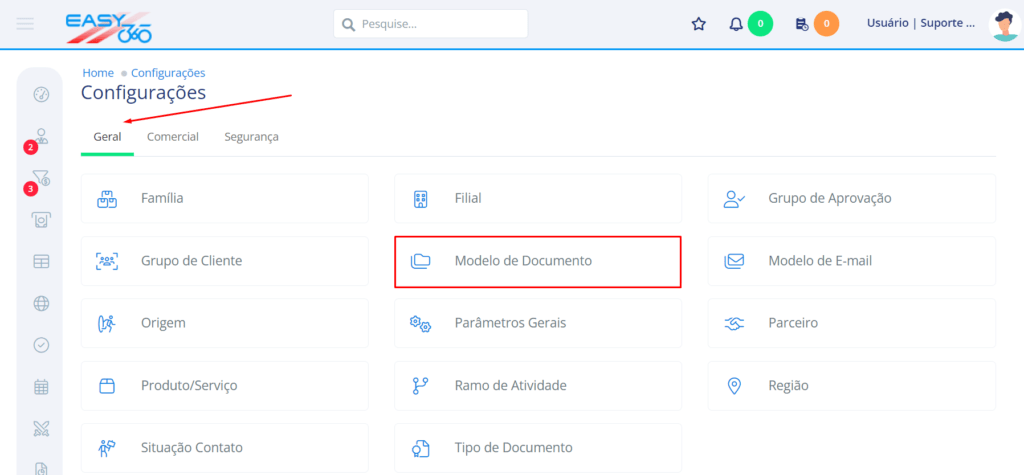Click the Parceiro handshake icon
The width and height of the screenshot is (1024, 475).
point(734,323)
